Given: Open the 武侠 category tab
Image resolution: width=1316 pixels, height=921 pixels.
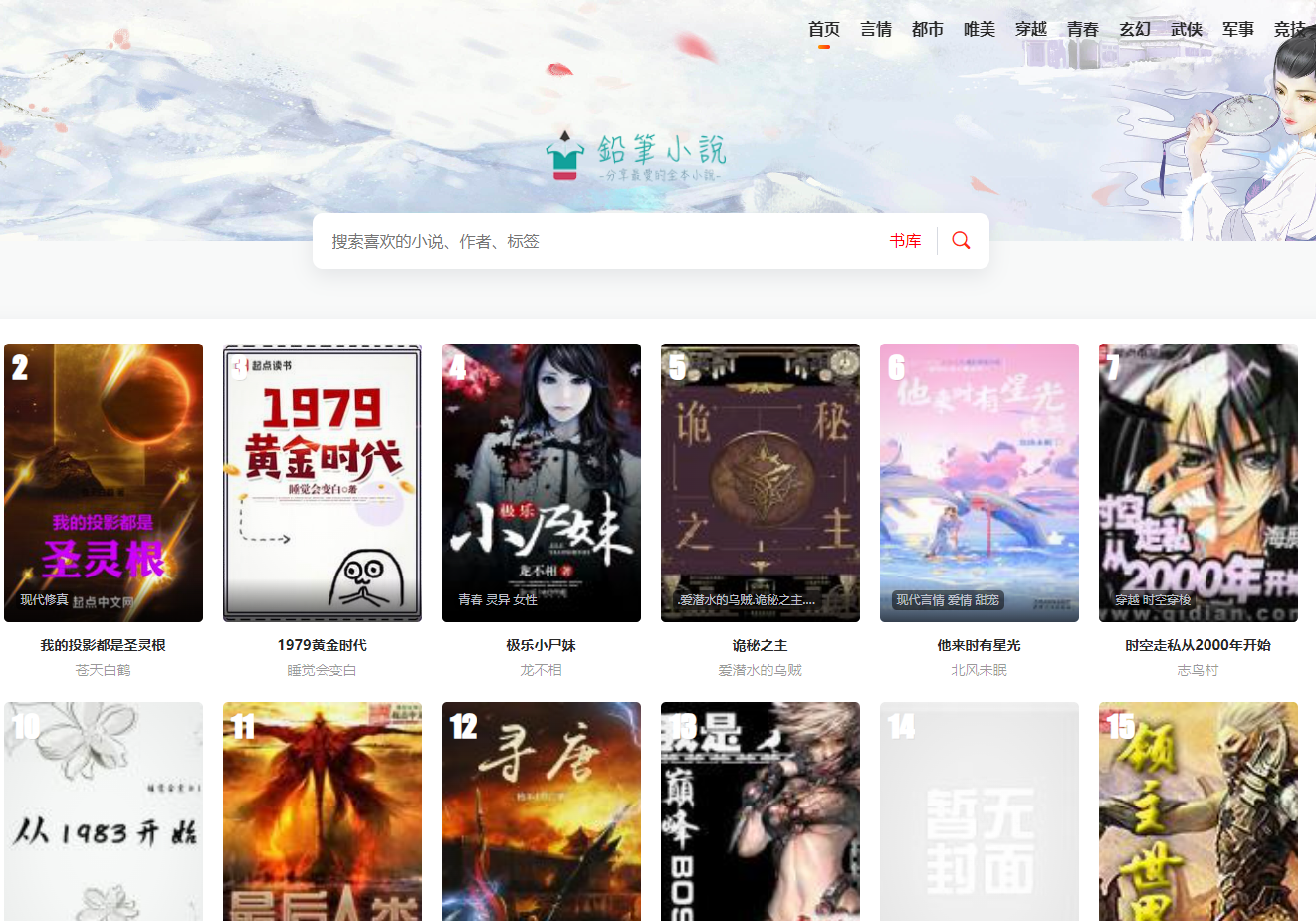Looking at the screenshot, I should click(1187, 30).
